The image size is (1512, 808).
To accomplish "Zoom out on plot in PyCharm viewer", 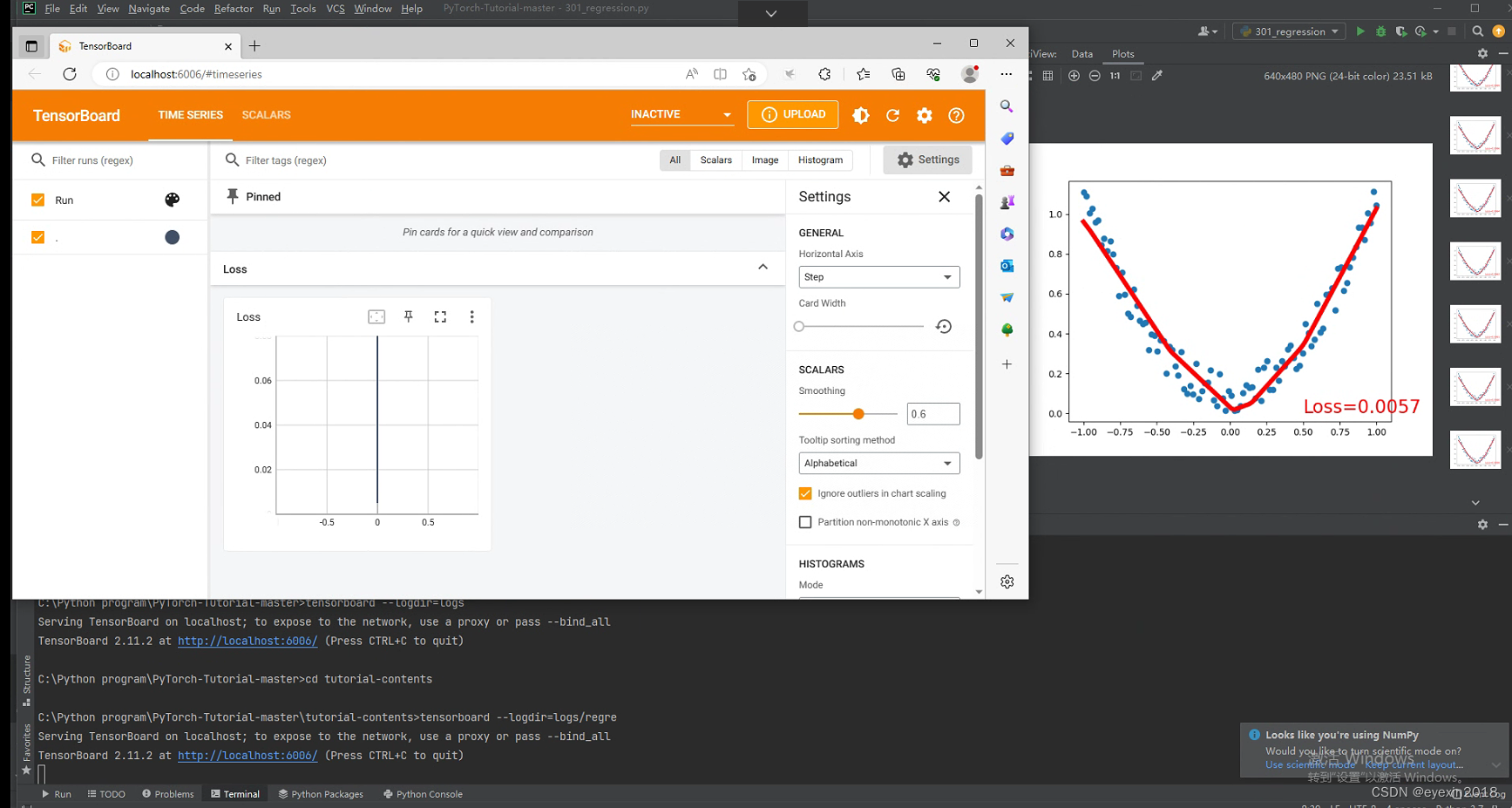I will (x=1095, y=76).
